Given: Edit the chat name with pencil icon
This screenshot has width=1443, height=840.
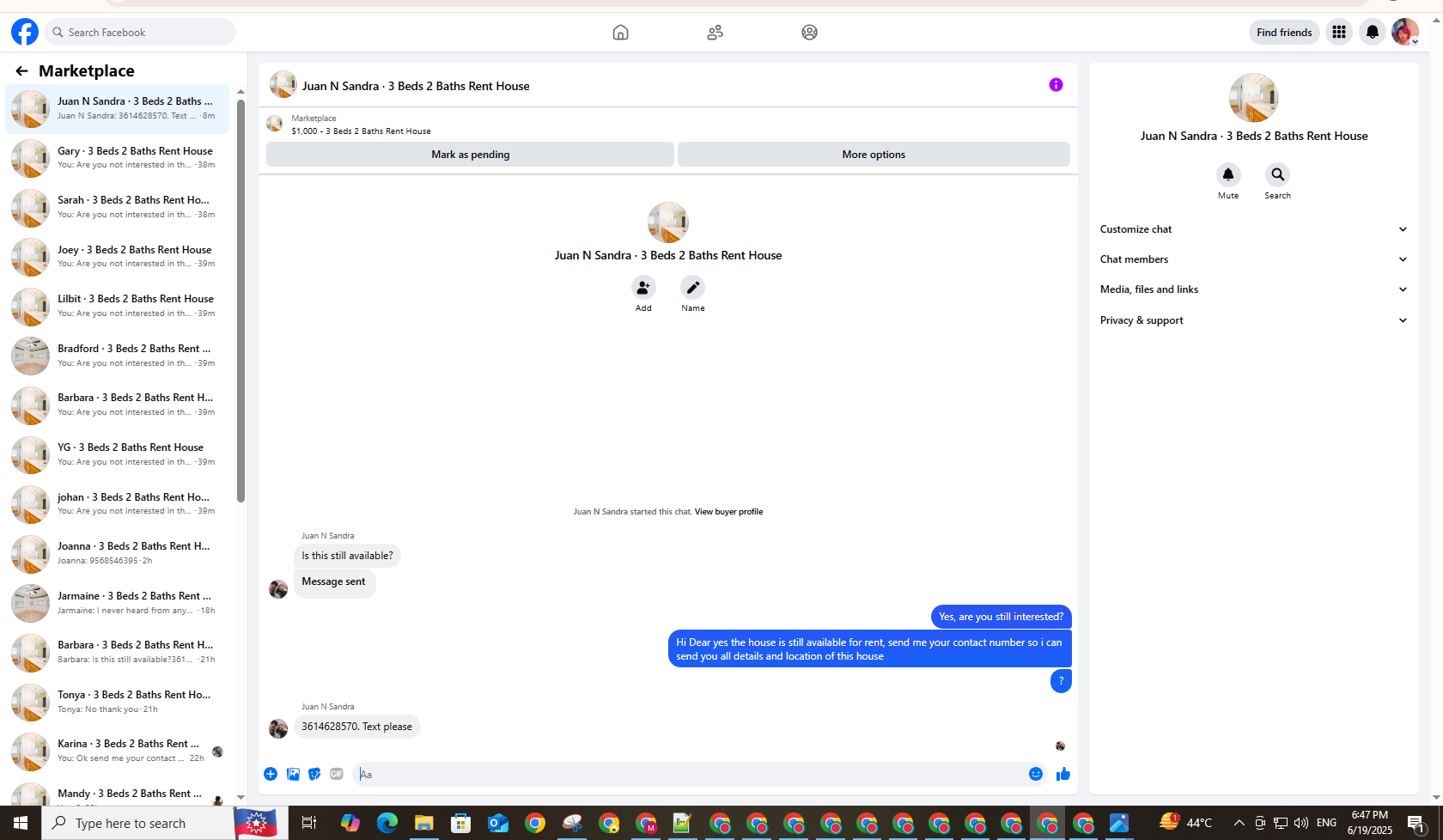Looking at the screenshot, I should pyautogui.click(x=693, y=287).
